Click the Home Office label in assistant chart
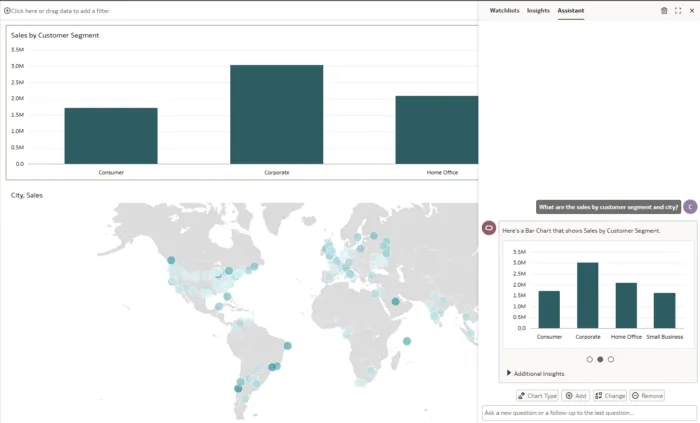 click(626, 337)
